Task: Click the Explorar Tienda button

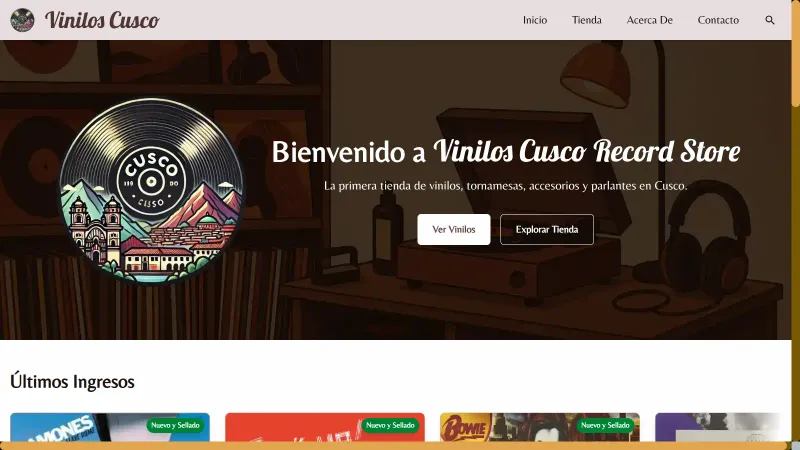Action: 547,230
